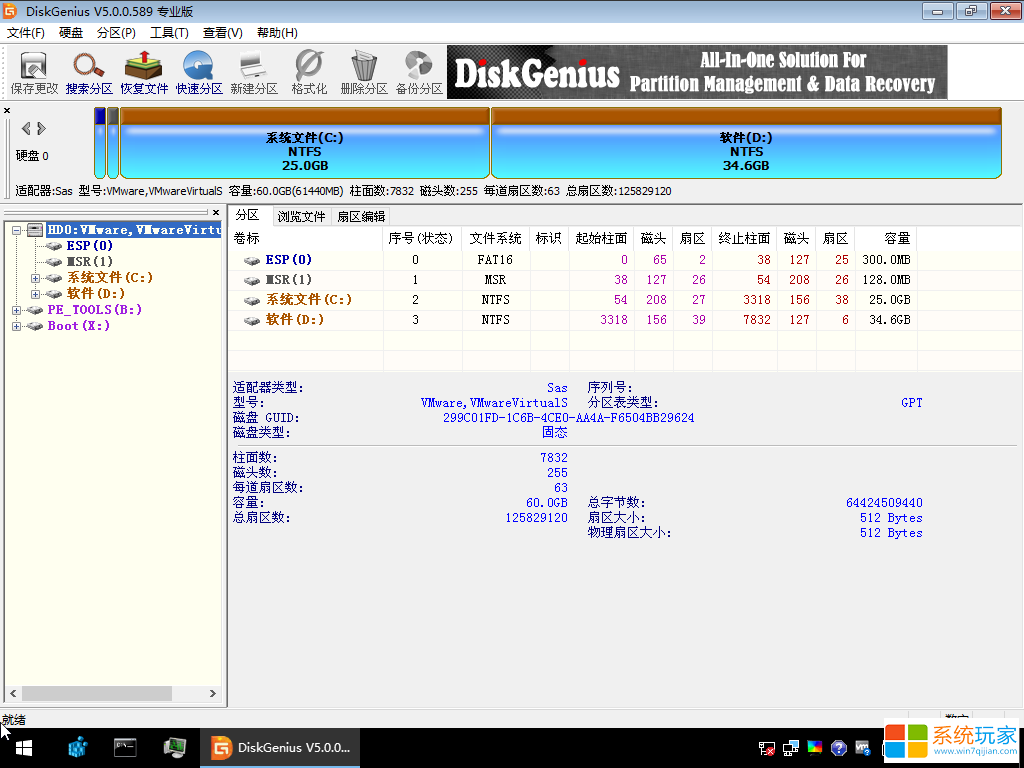Click the DiskGenius V5.0.0 taskbar button

(x=282, y=748)
